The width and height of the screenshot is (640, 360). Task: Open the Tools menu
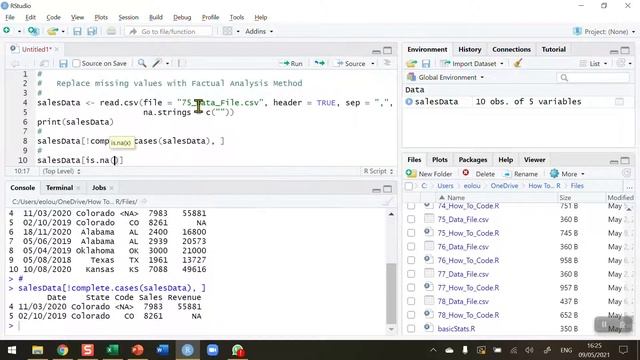pyautogui.click(x=236, y=18)
